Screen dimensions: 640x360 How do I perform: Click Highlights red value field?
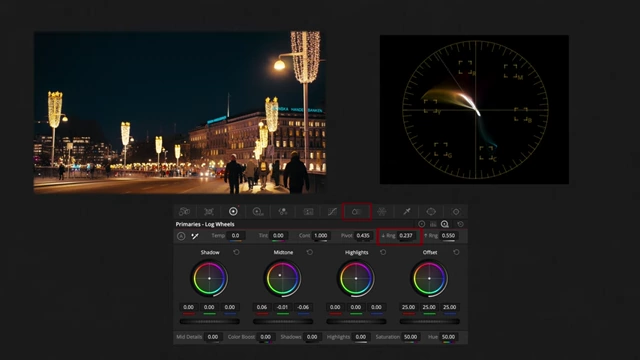pos(335,307)
